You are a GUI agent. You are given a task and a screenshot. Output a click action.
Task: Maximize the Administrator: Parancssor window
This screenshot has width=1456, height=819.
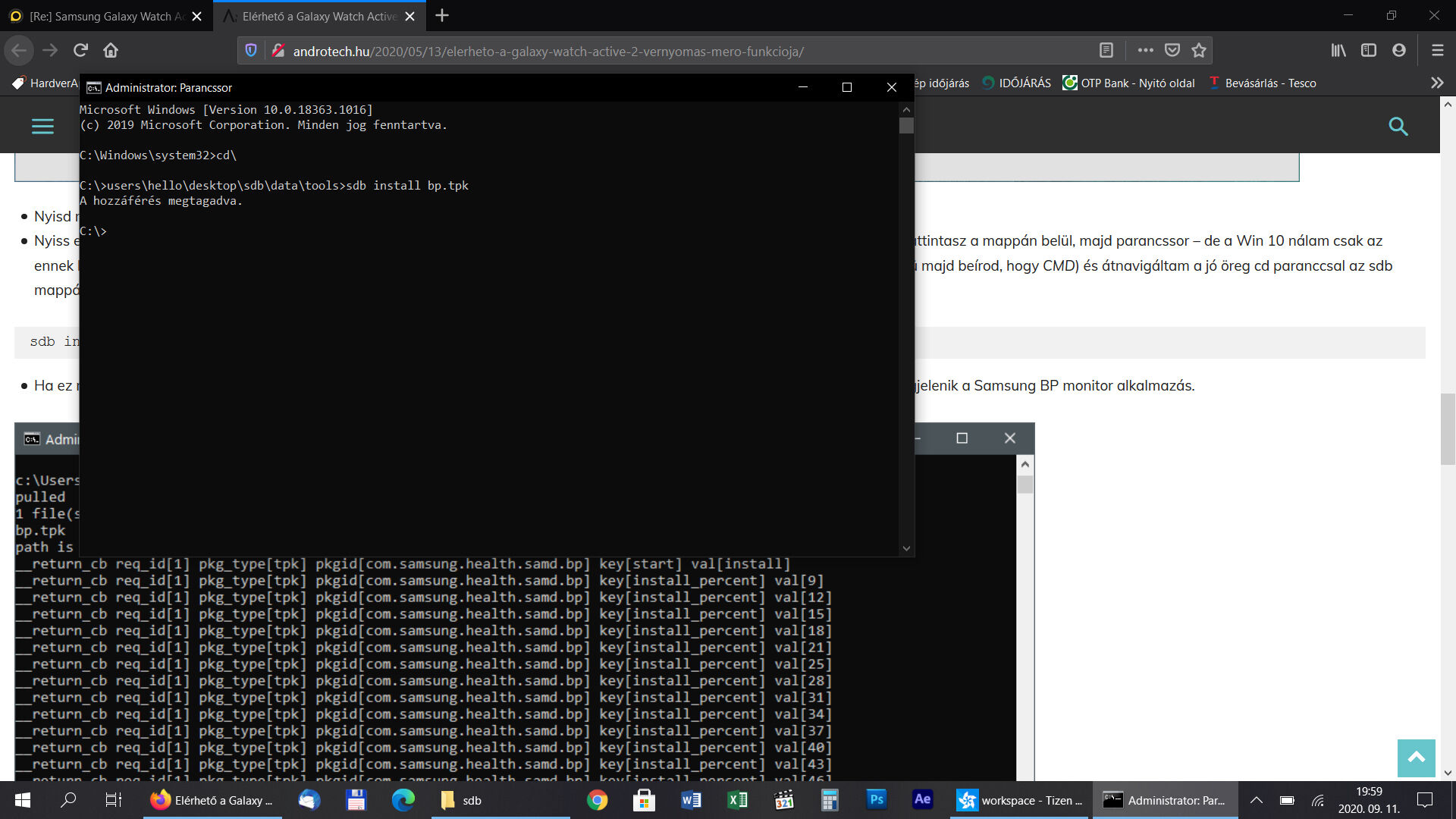click(847, 87)
